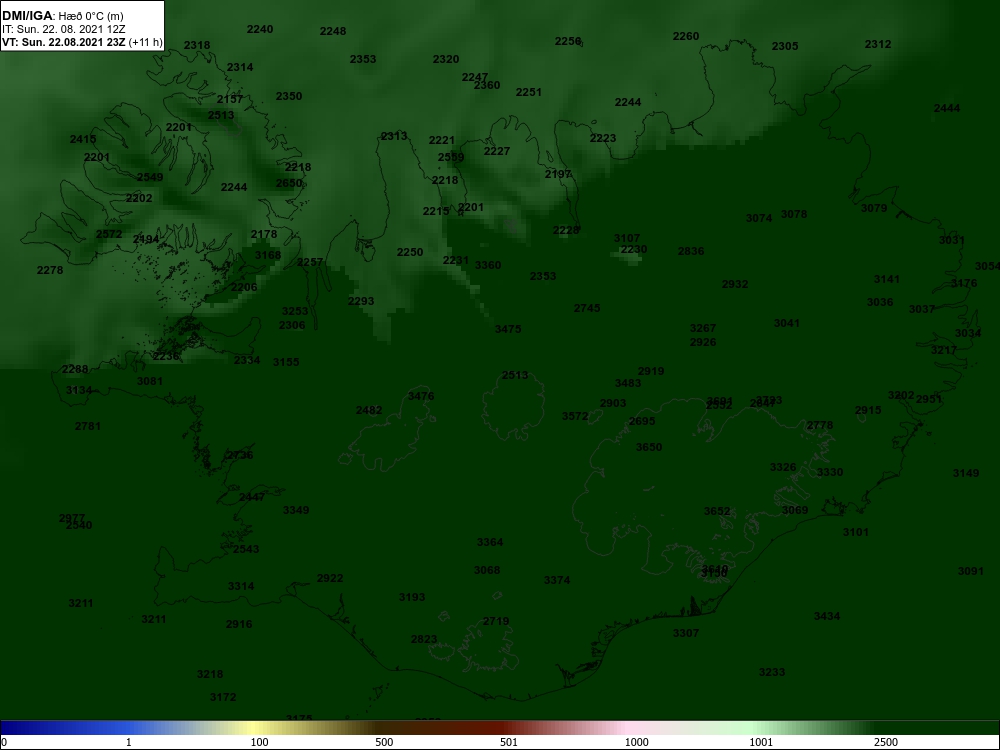This screenshot has width=1000, height=750.
Task: Click the 3107 value
Action: click(627, 239)
